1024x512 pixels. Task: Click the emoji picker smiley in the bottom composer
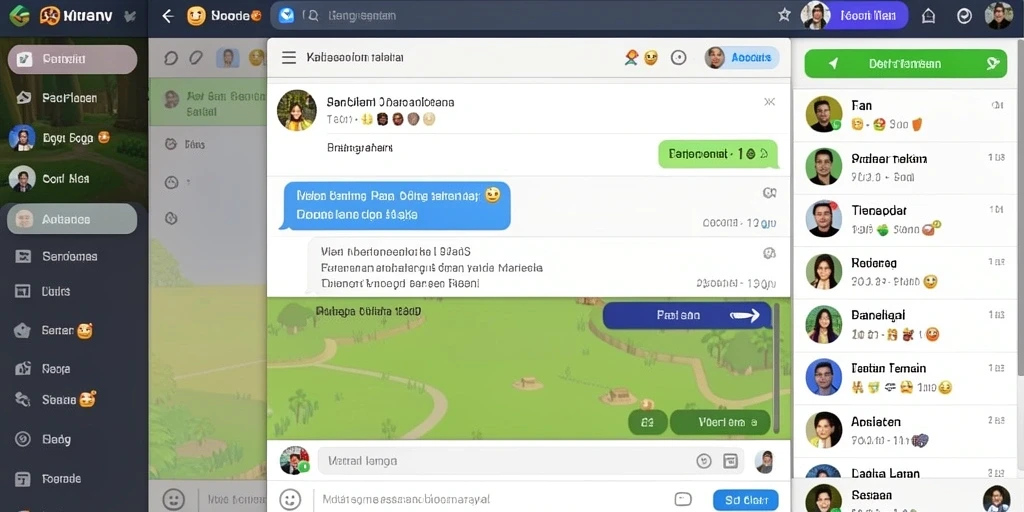[291, 500]
